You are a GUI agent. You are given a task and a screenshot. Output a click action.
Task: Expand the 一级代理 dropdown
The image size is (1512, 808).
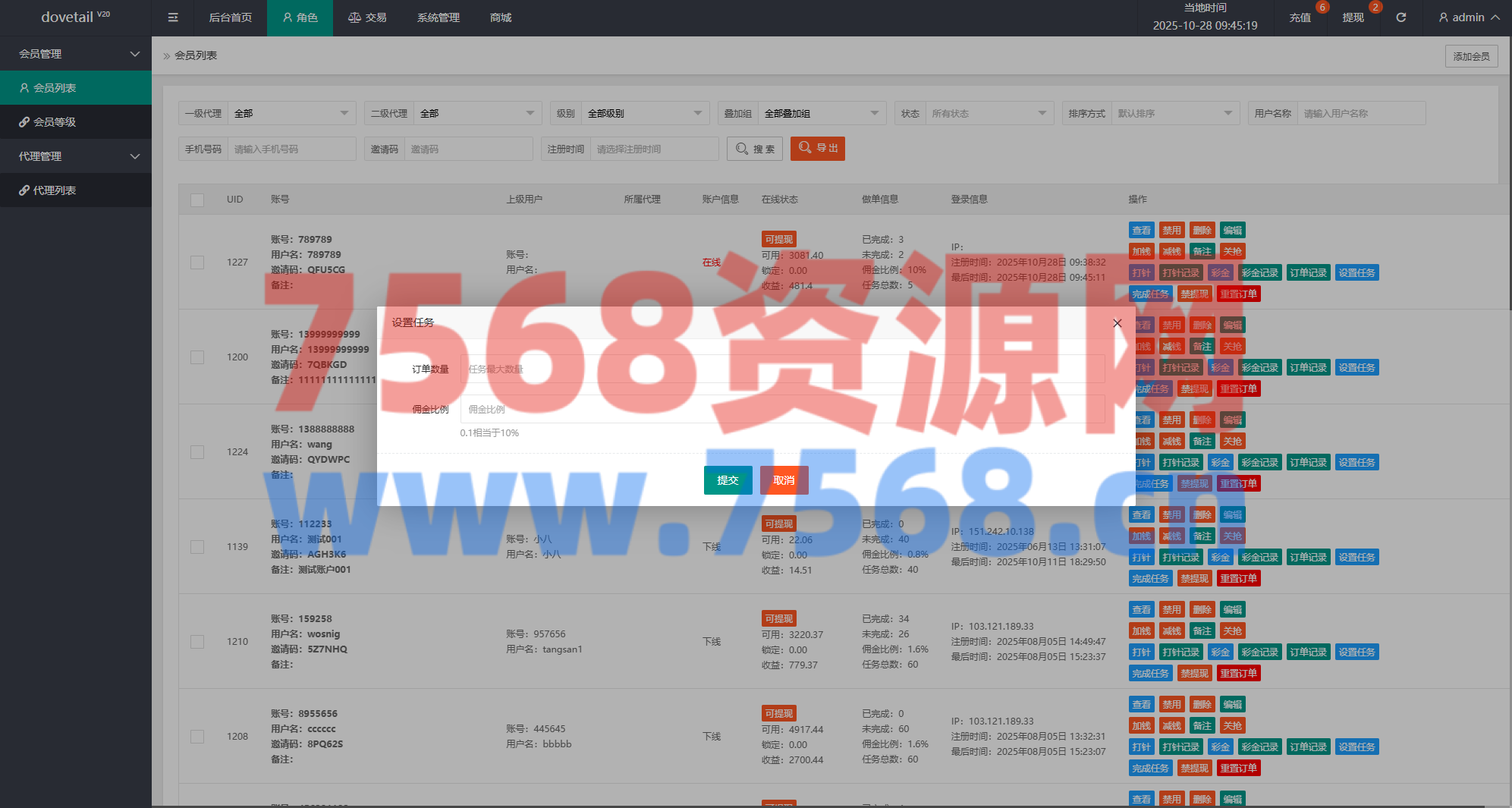pyautogui.click(x=292, y=114)
